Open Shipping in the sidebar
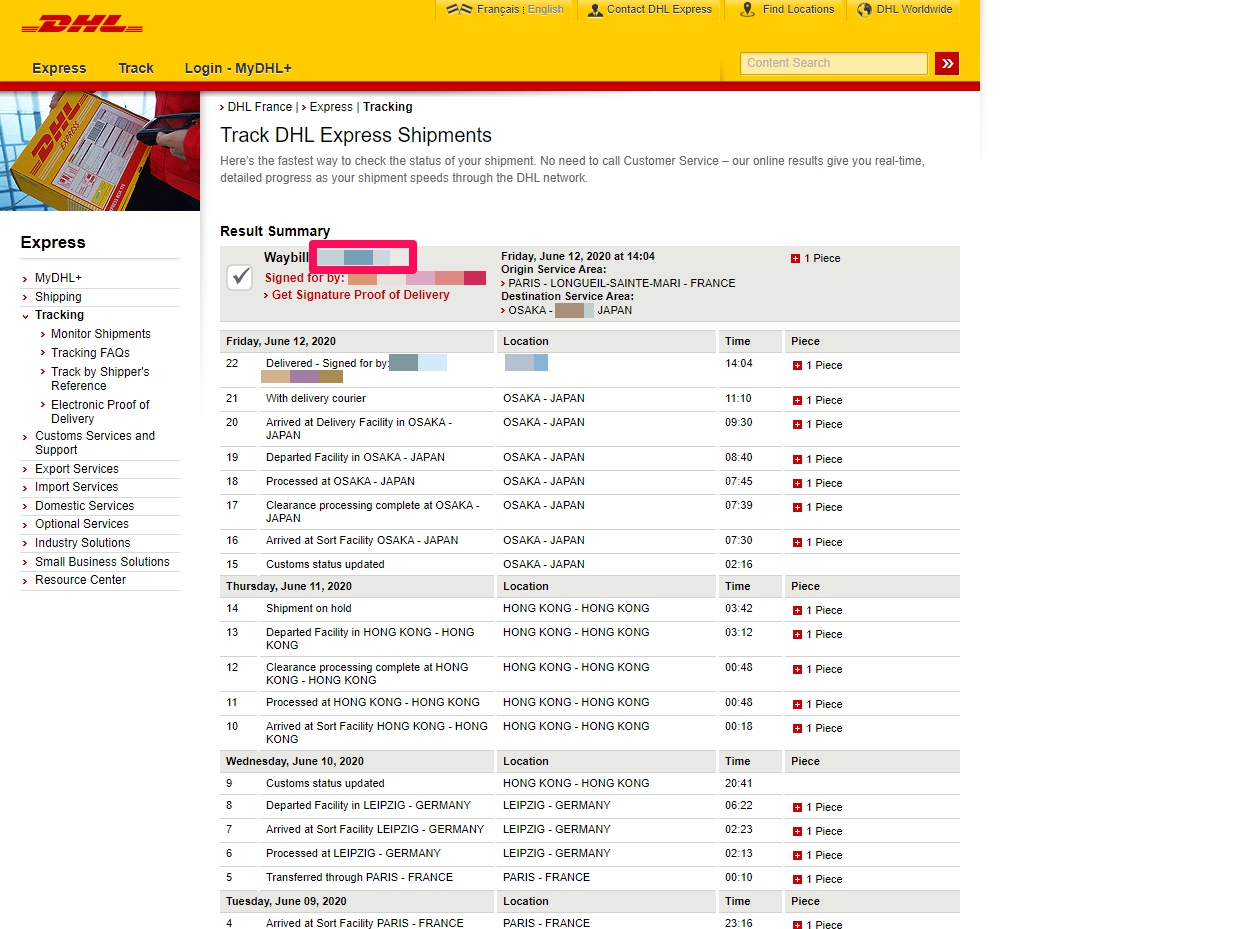 [58, 297]
